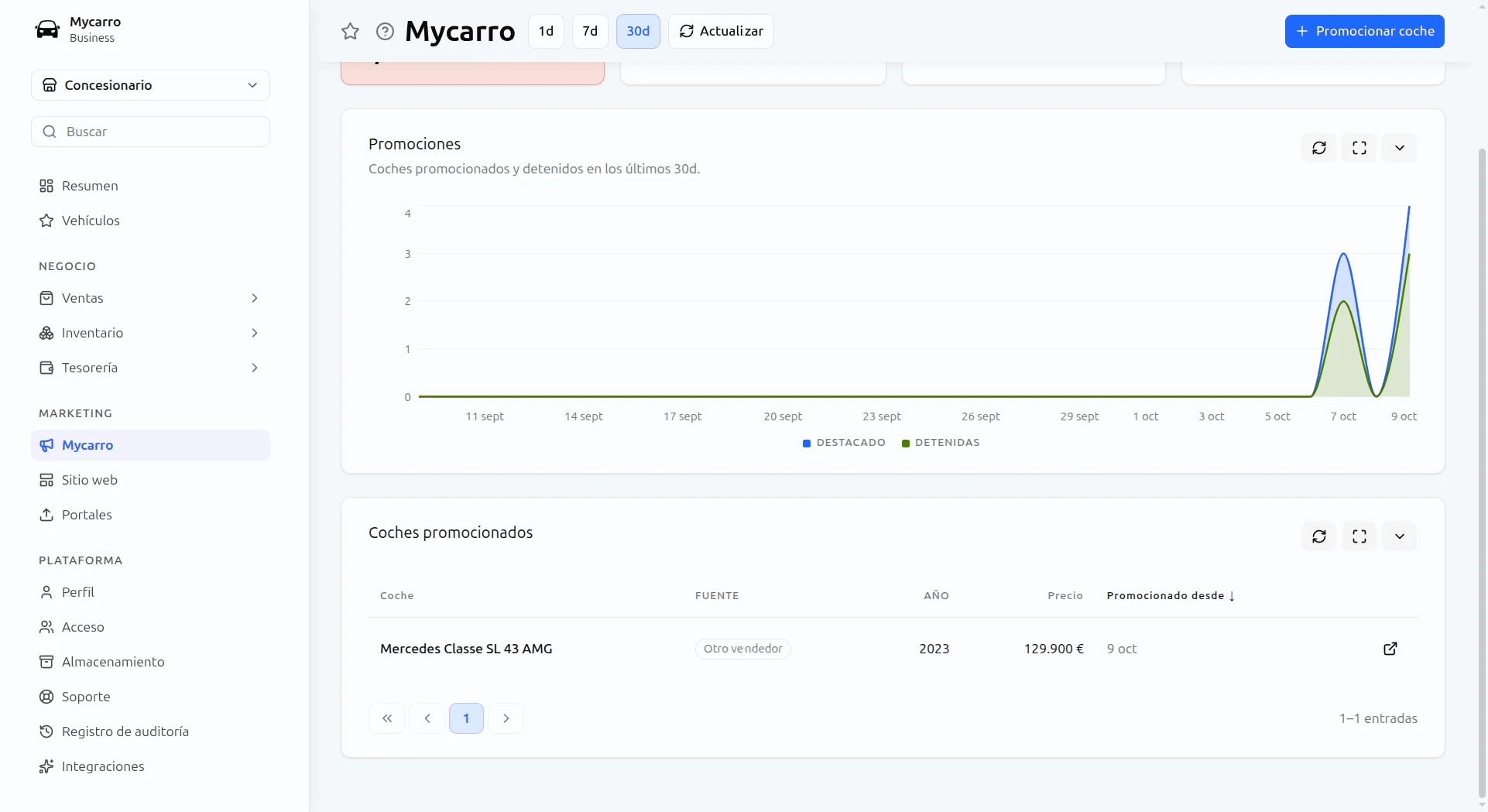Viewport: 1488px width, 812px height.
Task: Click the Buscar search field
Action: [x=150, y=132]
